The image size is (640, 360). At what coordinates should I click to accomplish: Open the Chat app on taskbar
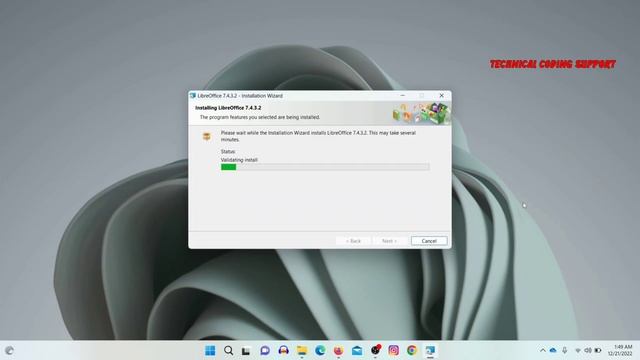pos(265,350)
